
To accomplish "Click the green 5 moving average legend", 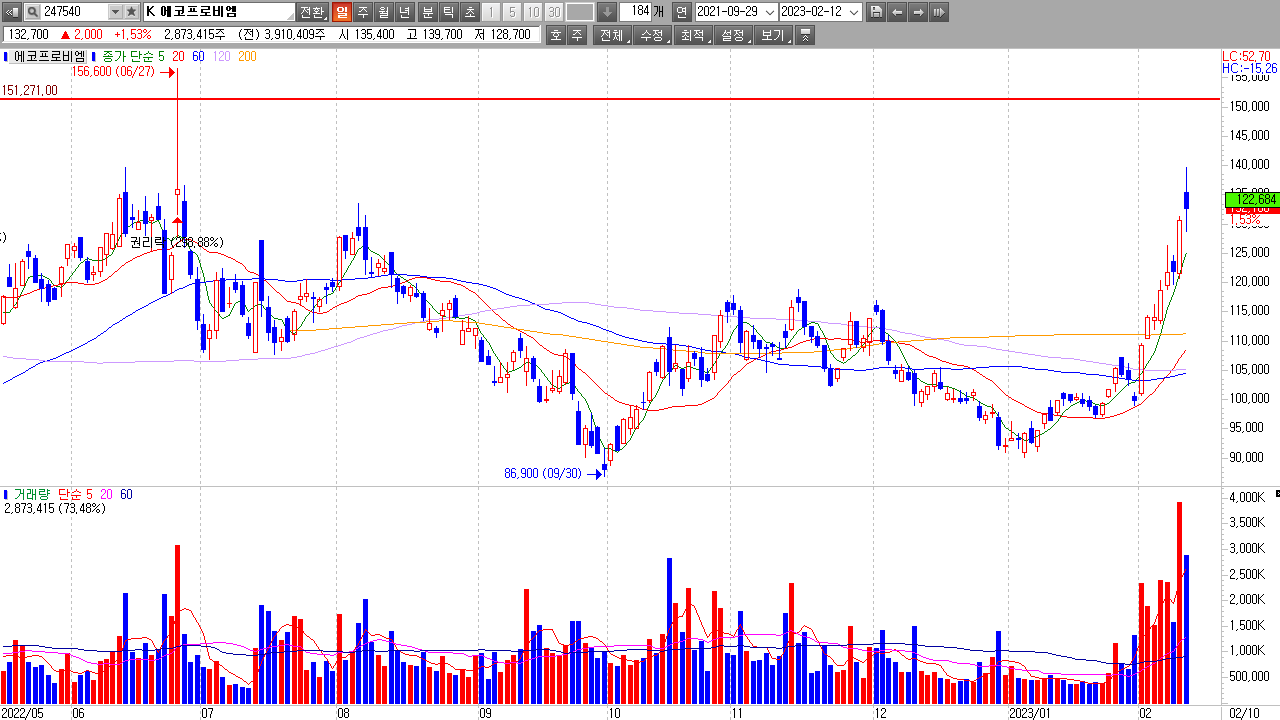I will pos(161,57).
